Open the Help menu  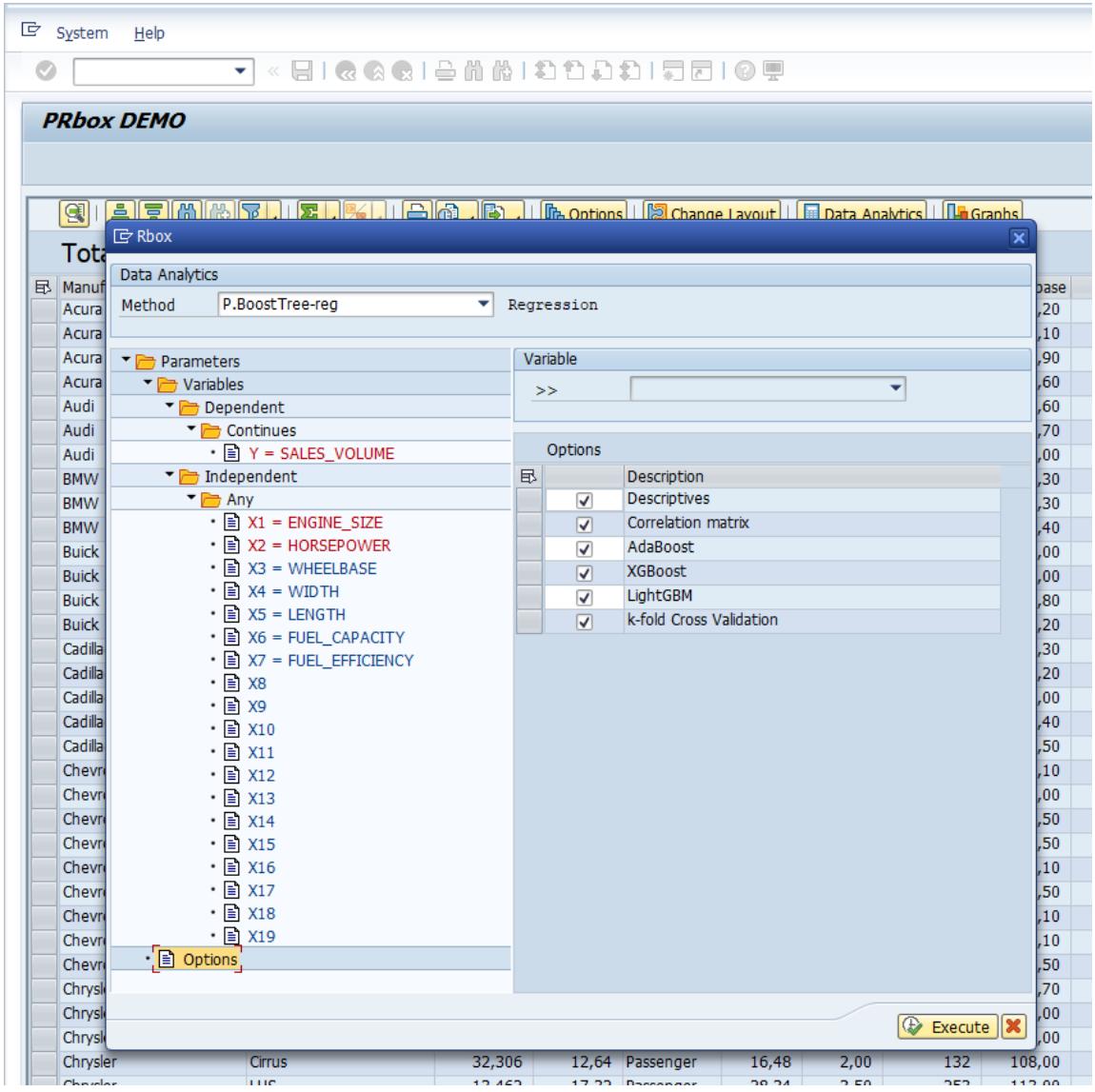point(149,33)
